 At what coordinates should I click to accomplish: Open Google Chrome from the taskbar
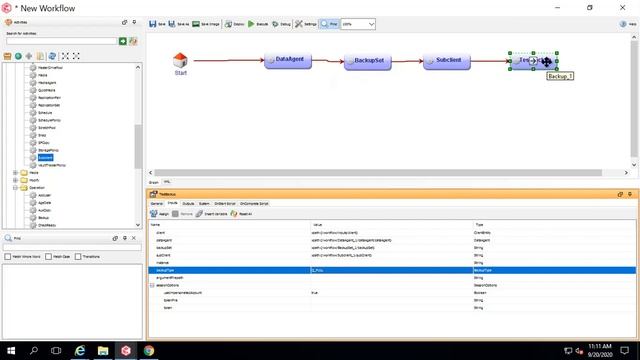point(149,351)
